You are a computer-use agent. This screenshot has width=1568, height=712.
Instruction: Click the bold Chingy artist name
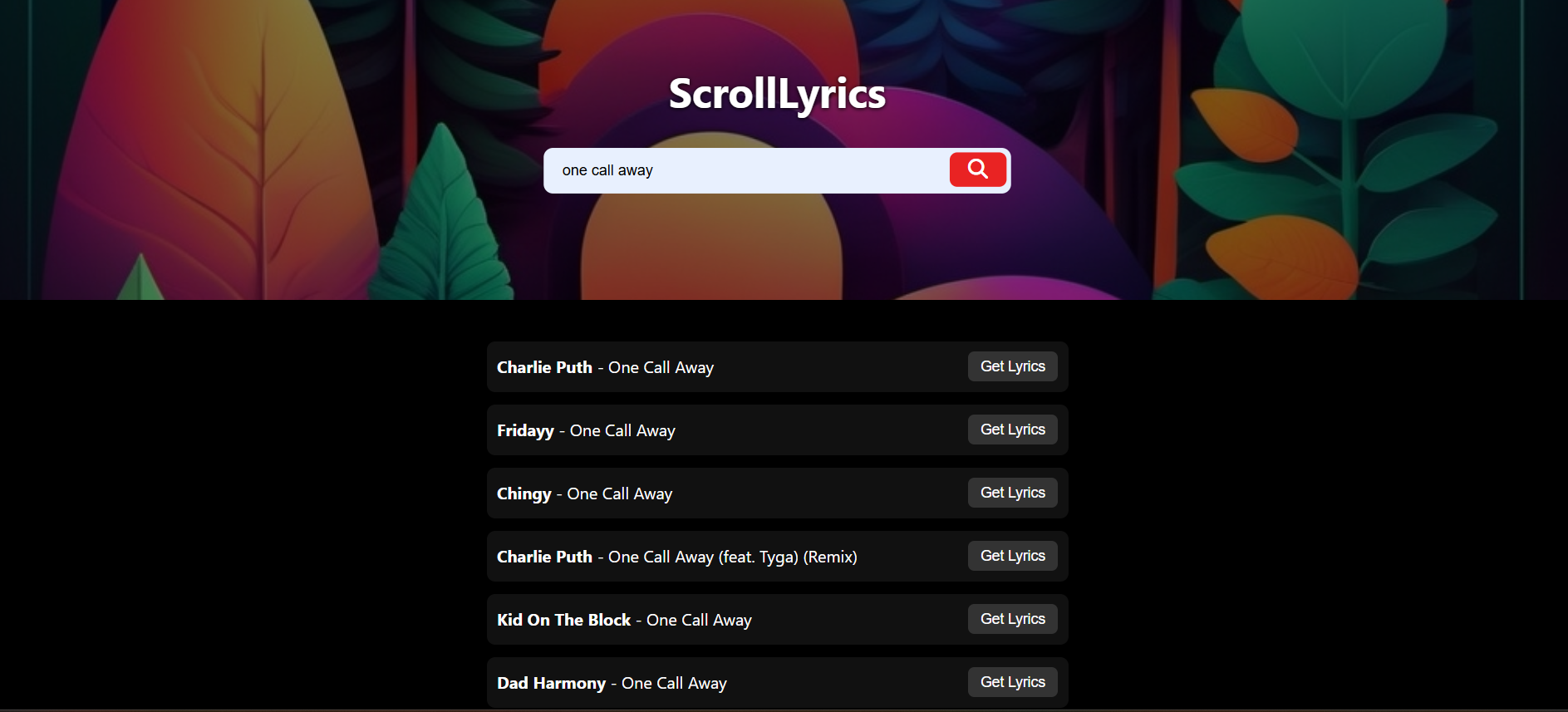[523, 493]
